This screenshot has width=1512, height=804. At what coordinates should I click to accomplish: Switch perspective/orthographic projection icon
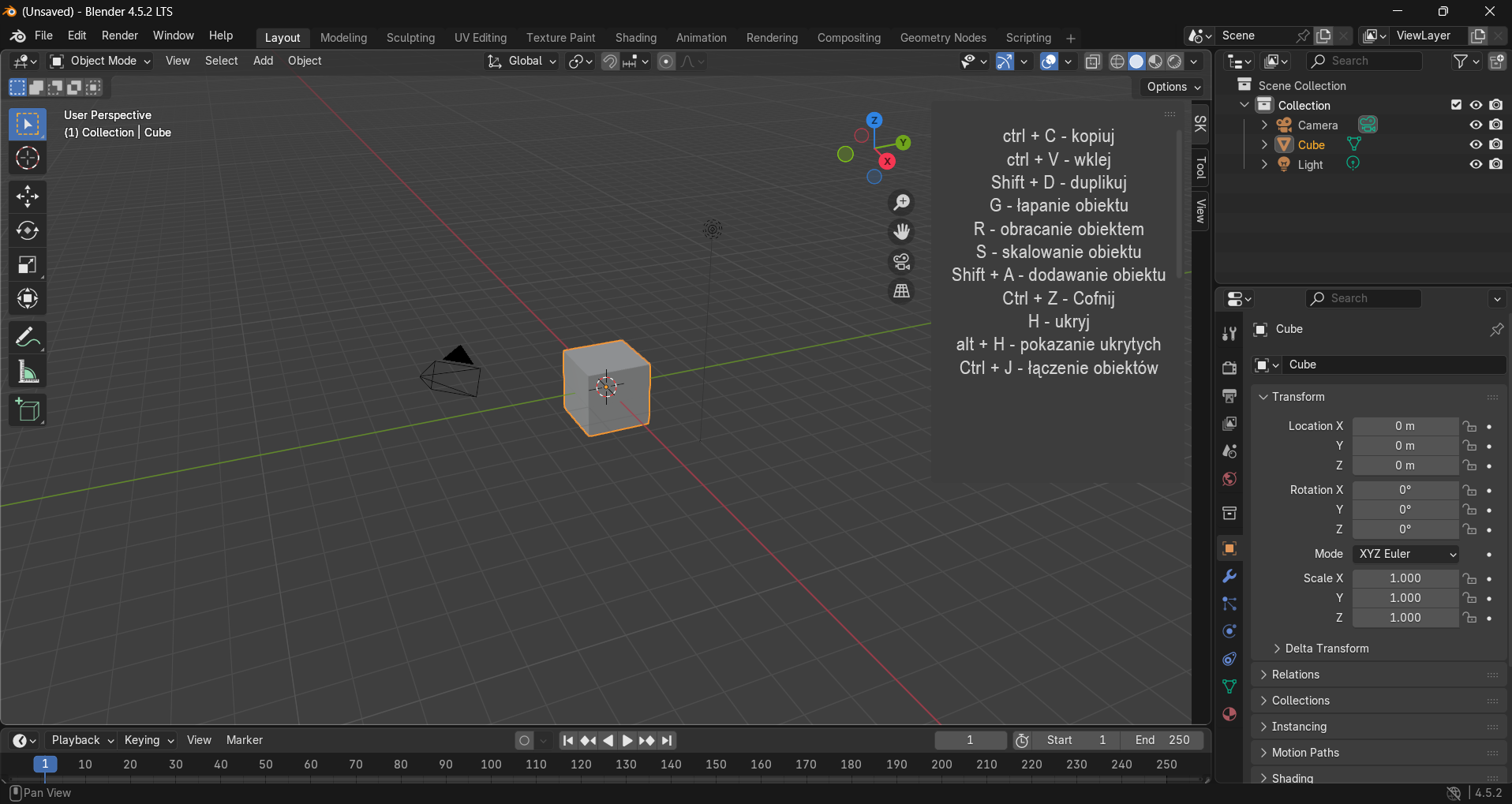(x=901, y=290)
